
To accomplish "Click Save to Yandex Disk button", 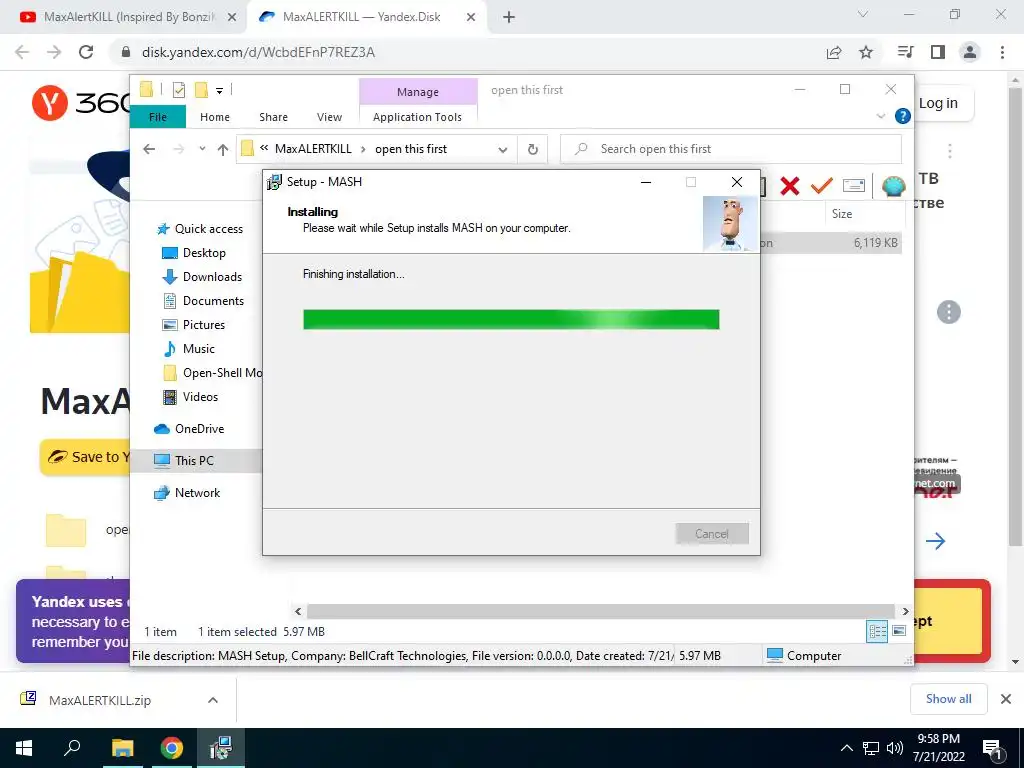I will point(85,457).
